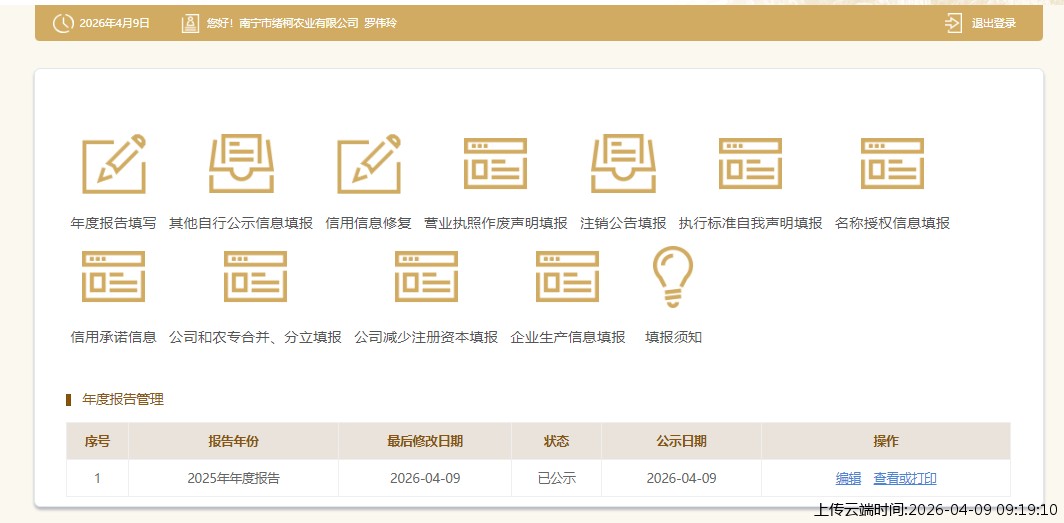Click the 年度报告管理 section heading
Viewport: 1064px width, 523px height.
[x=123, y=400]
